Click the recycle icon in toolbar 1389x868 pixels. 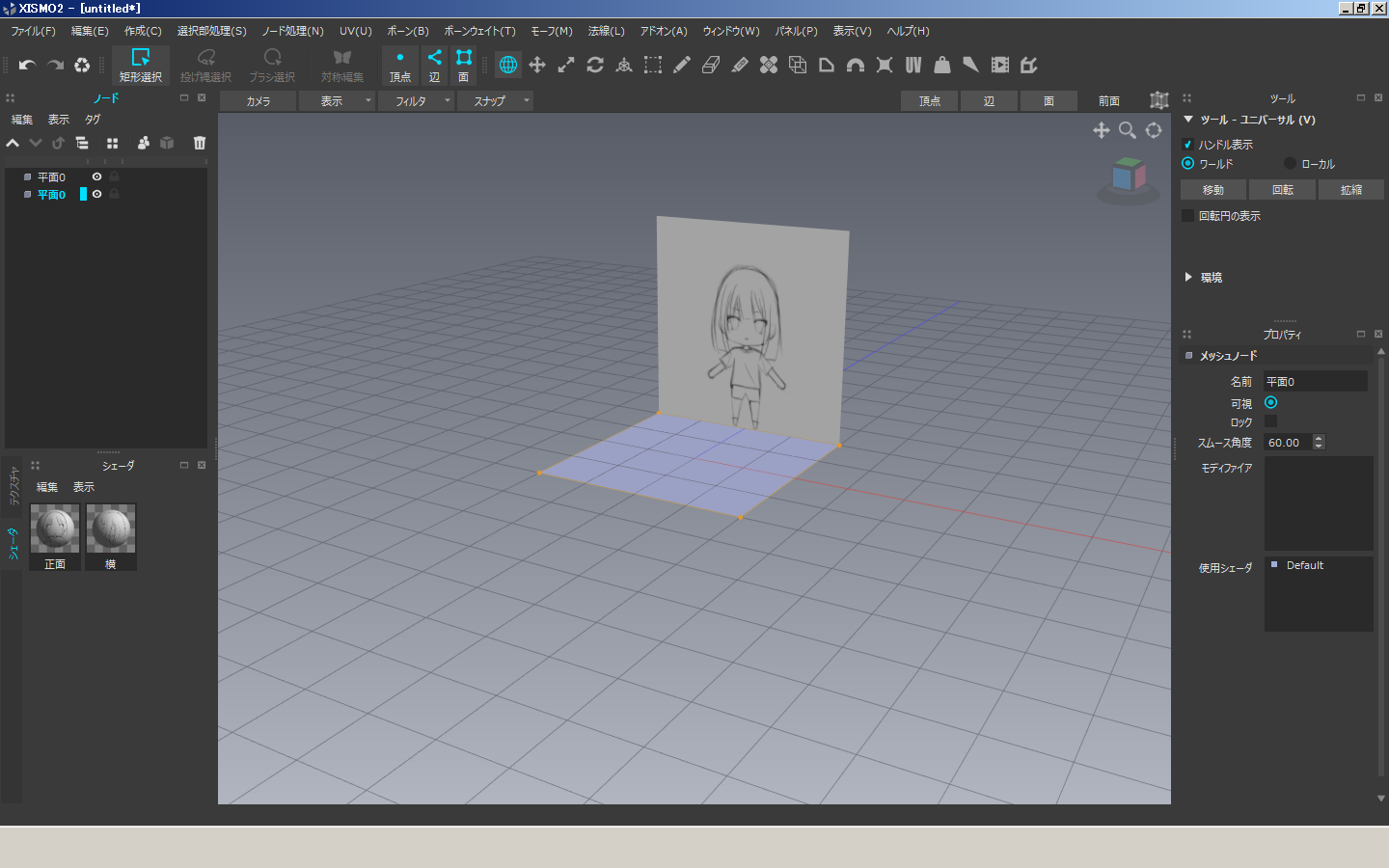click(x=82, y=65)
